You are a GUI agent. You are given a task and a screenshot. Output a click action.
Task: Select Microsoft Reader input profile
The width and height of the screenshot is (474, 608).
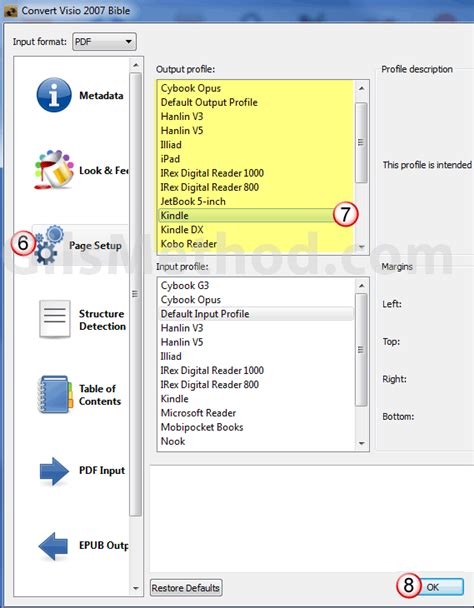pos(256,413)
